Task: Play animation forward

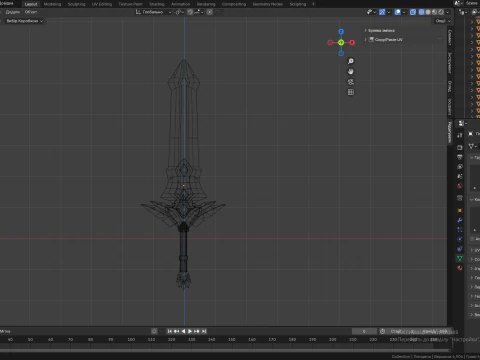Action: click(x=190, y=331)
